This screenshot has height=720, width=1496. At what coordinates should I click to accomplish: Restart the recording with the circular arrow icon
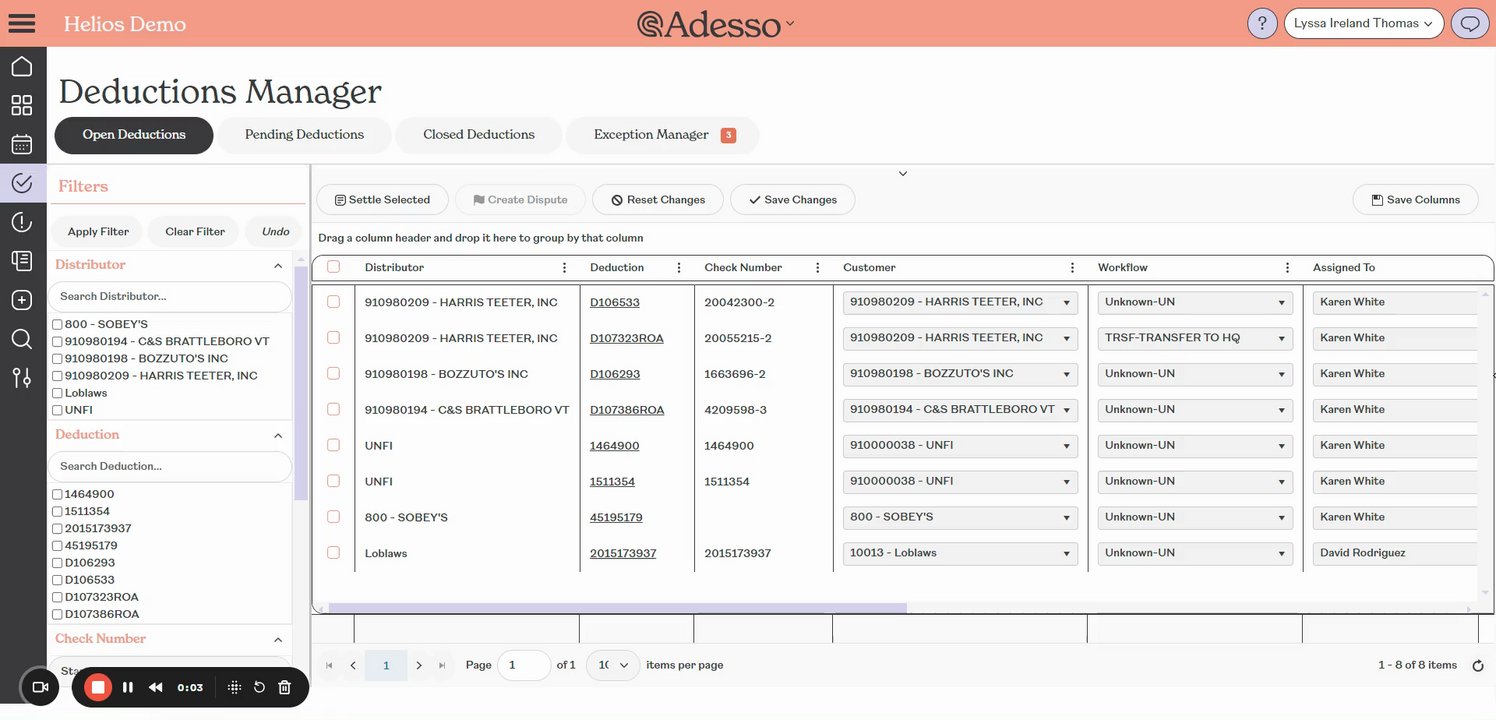(x=259, y=687)
